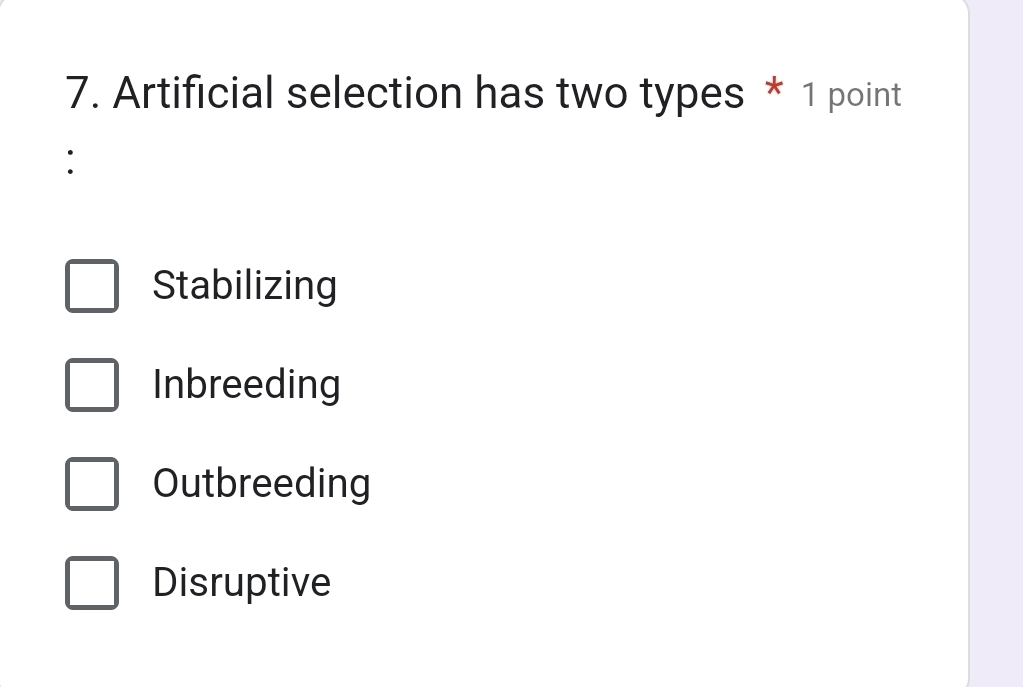This screenshot has width=1023, height=687.
Task: Click the Disruptive label text
Action: click(241, 583)
